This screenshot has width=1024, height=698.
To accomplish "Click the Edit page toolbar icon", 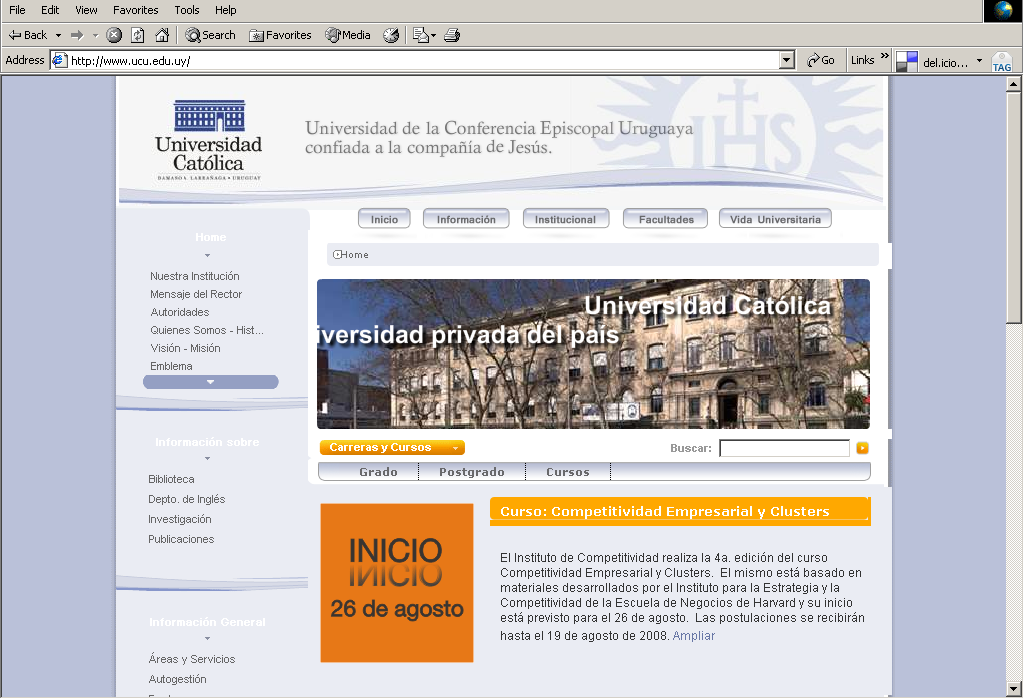I will pyautogui.click(x=421, y=35).
